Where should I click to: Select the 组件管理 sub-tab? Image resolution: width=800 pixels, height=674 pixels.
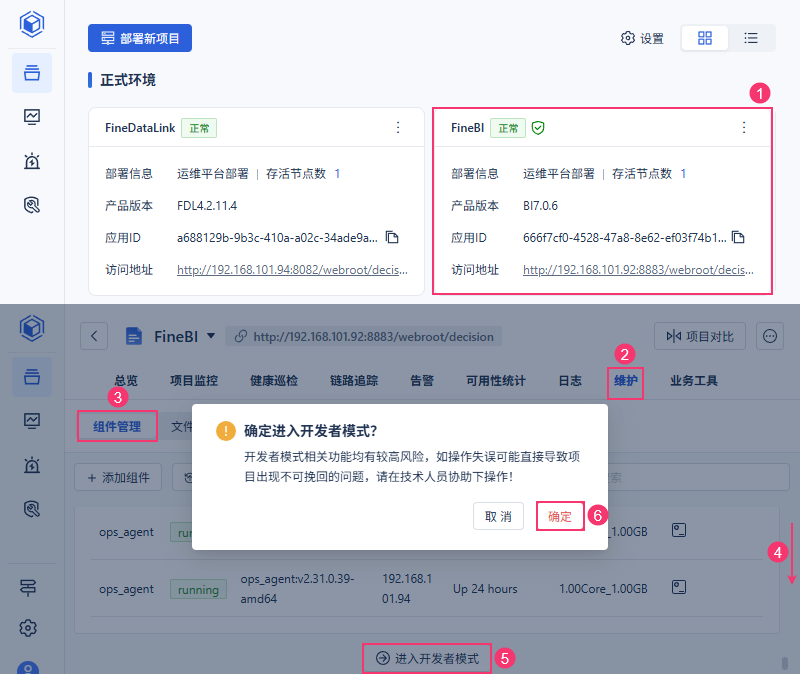117,427
